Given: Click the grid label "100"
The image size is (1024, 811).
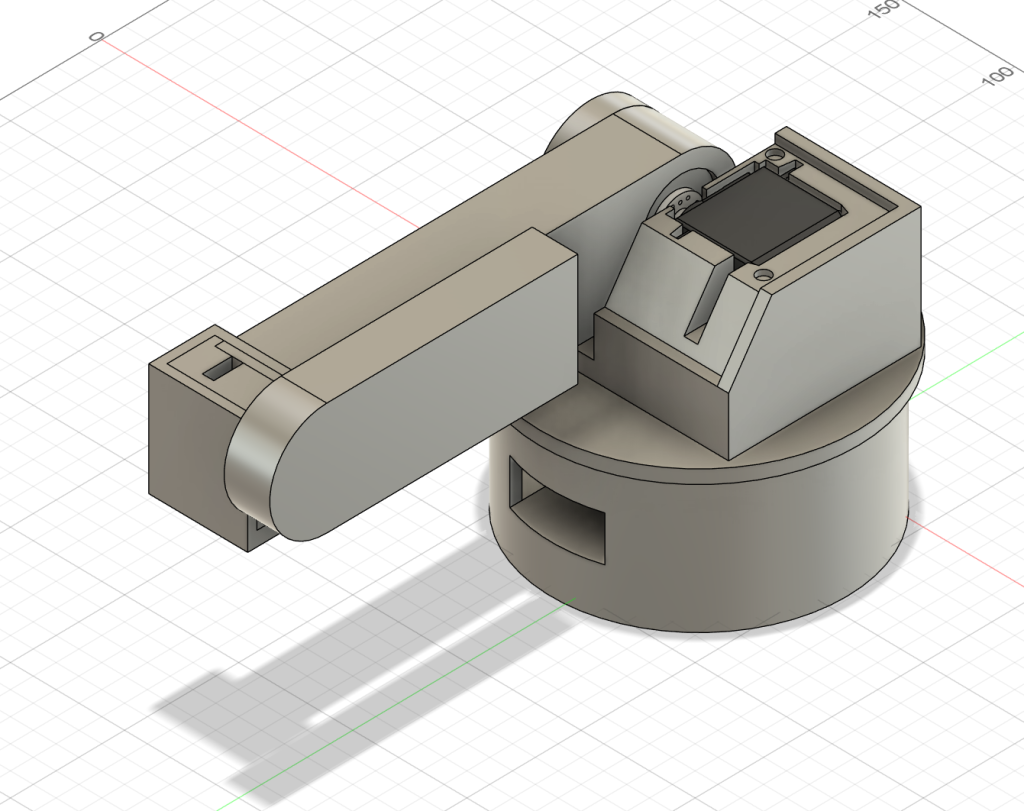Looking at the screenshot, I should click(997, 78).
